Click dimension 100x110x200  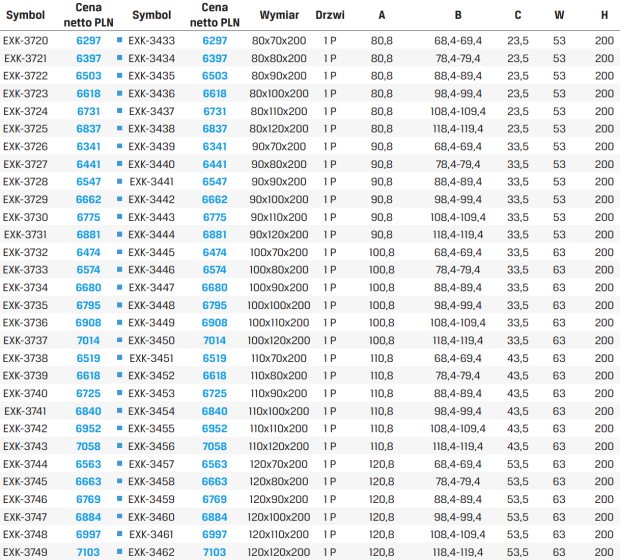pyautogui.click(x=279, y=323)
